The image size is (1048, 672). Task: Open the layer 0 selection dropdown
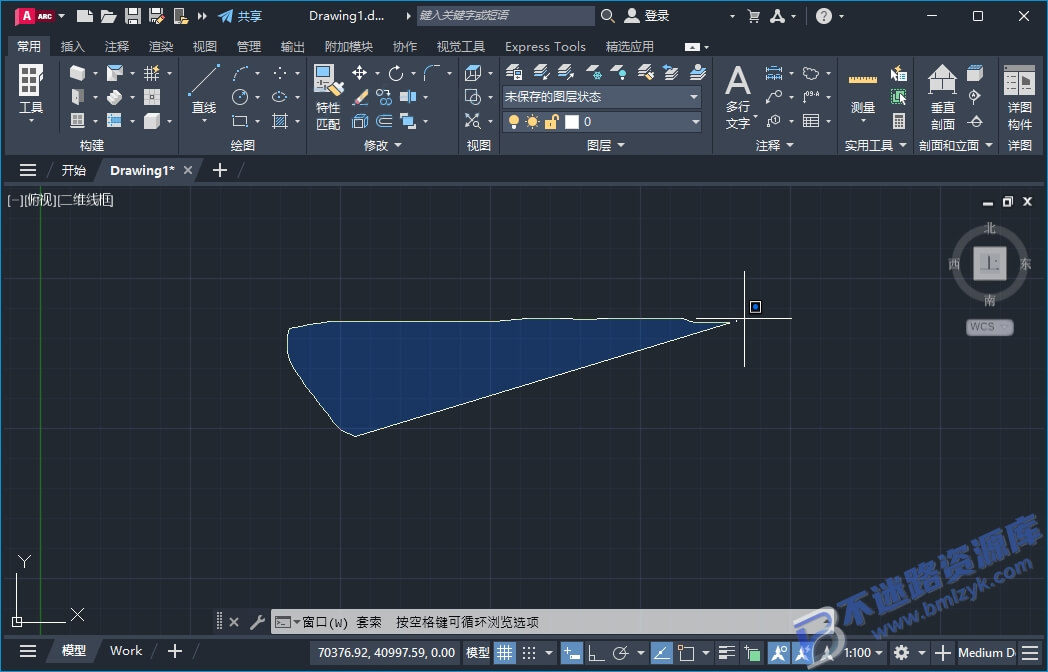coord(602,122)
